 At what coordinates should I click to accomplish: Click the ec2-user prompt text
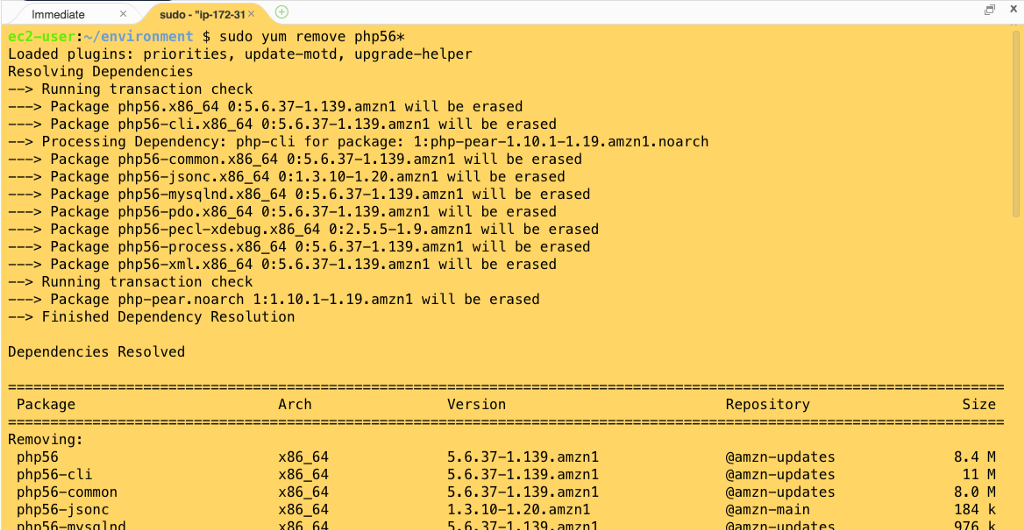click(x=37, y=36)
